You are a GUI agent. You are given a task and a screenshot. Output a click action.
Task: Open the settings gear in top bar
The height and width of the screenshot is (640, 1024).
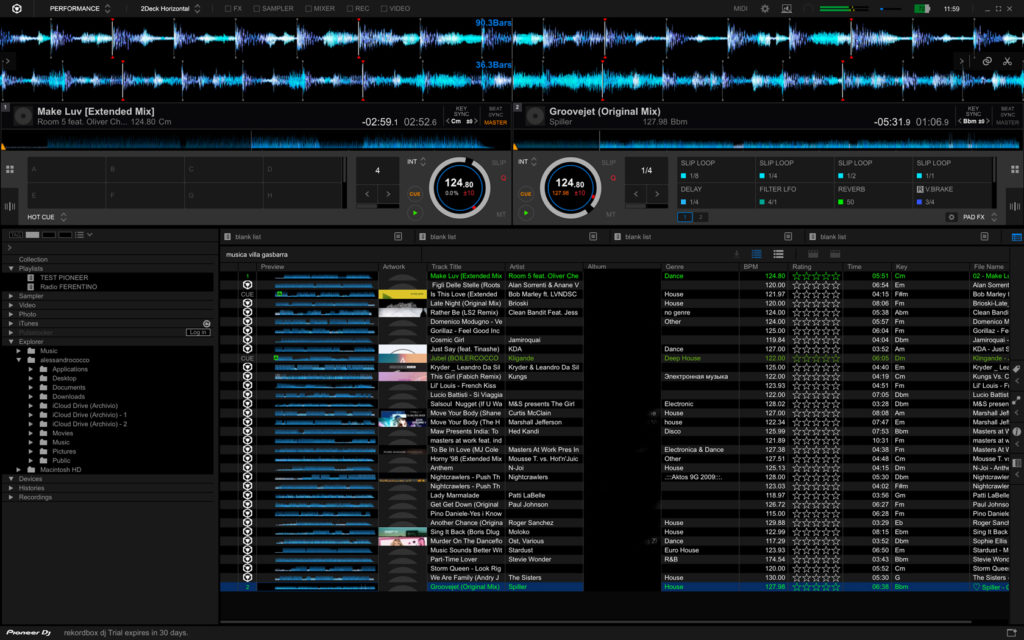pyautogui.click(x=765, y=8)
